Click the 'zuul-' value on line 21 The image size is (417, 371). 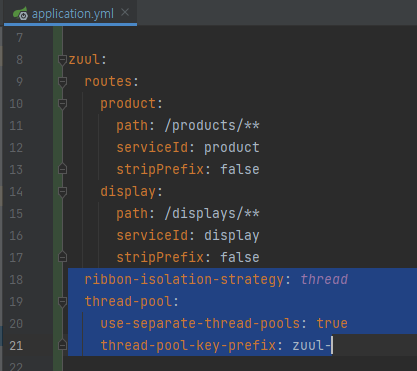[312, 346]
